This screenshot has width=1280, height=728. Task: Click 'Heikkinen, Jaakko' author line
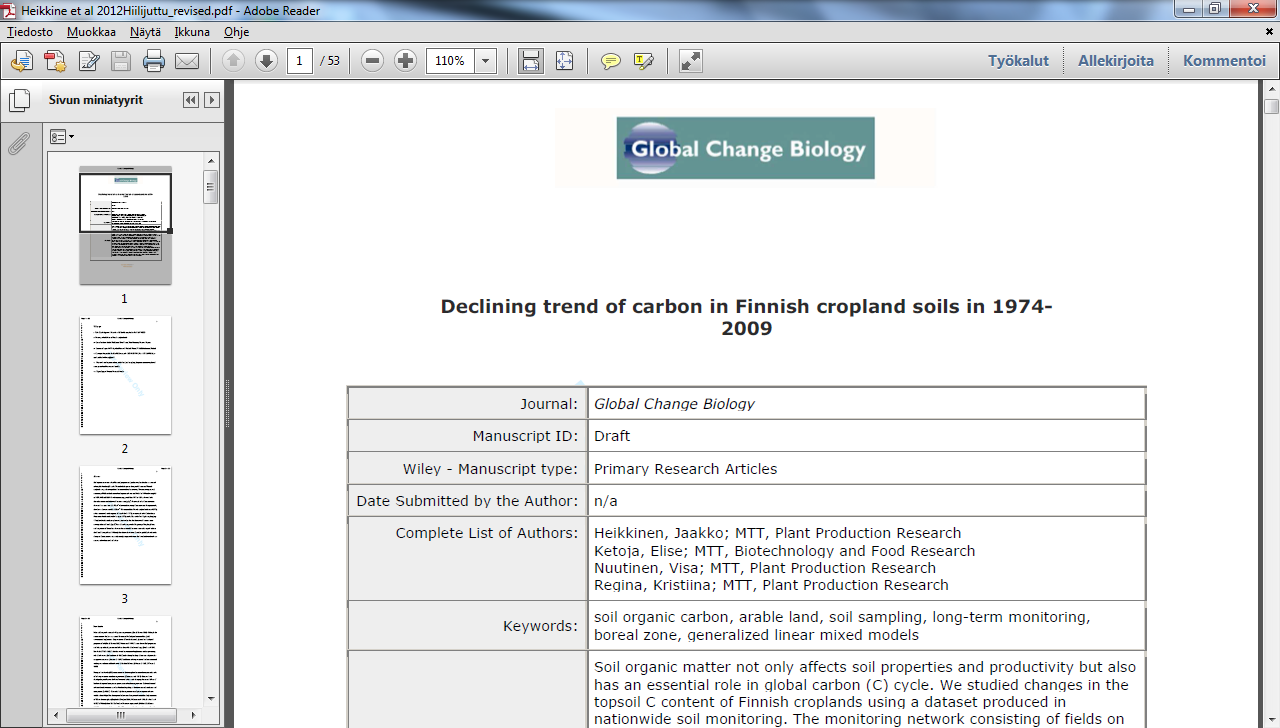(x=777, y=533)
